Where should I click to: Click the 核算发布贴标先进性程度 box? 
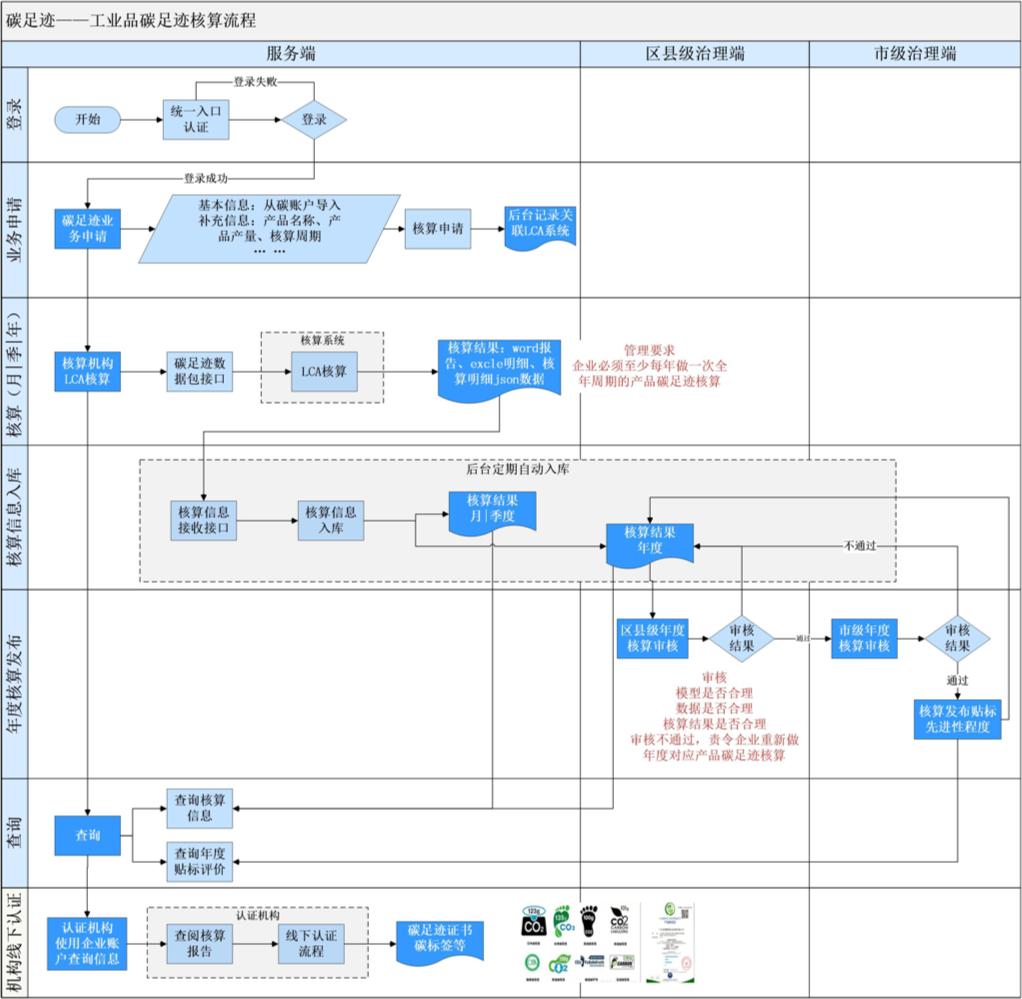pos(957,718)
